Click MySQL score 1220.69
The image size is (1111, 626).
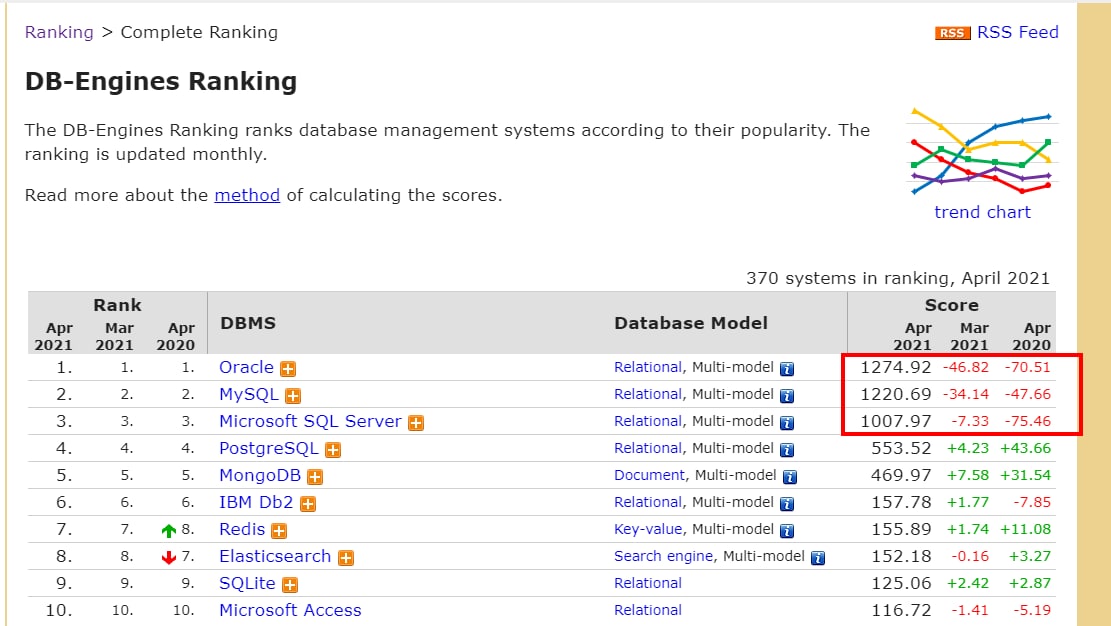pos(896,394)
